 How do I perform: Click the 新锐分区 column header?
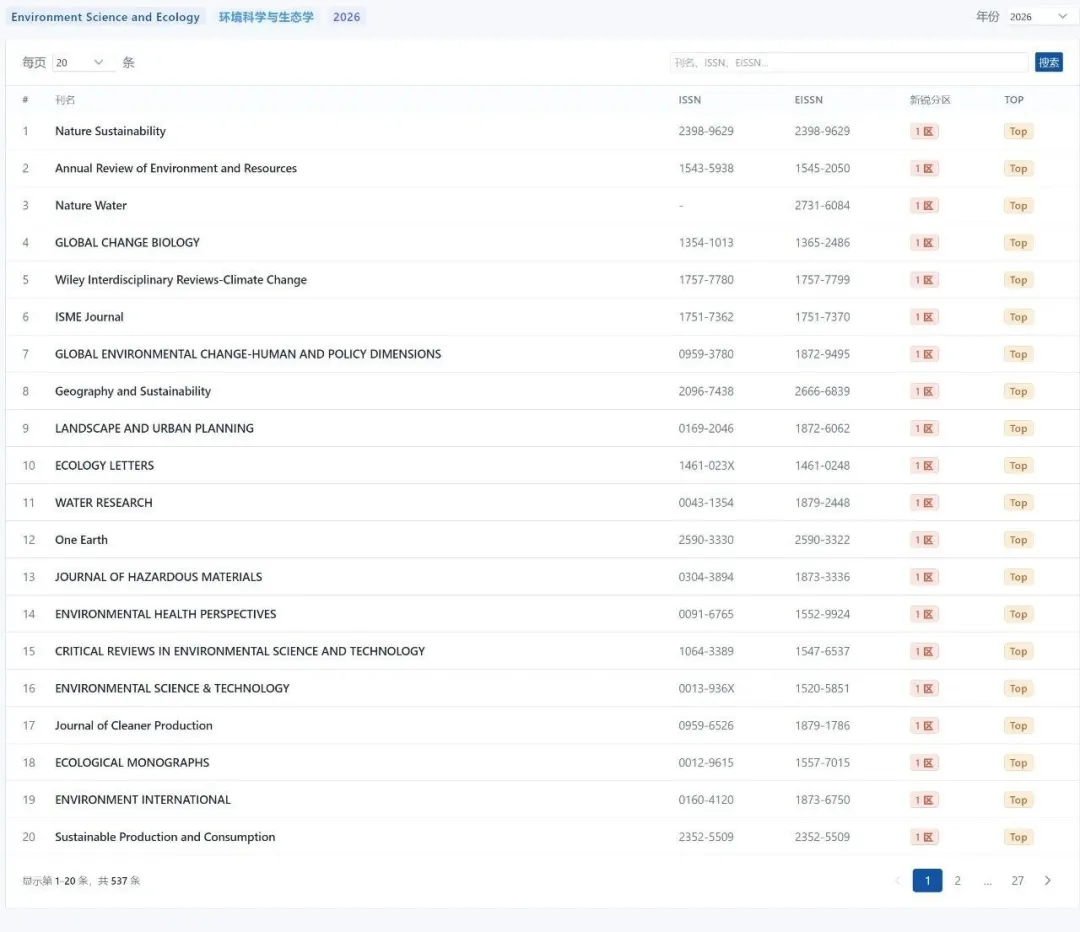(929, 100)
